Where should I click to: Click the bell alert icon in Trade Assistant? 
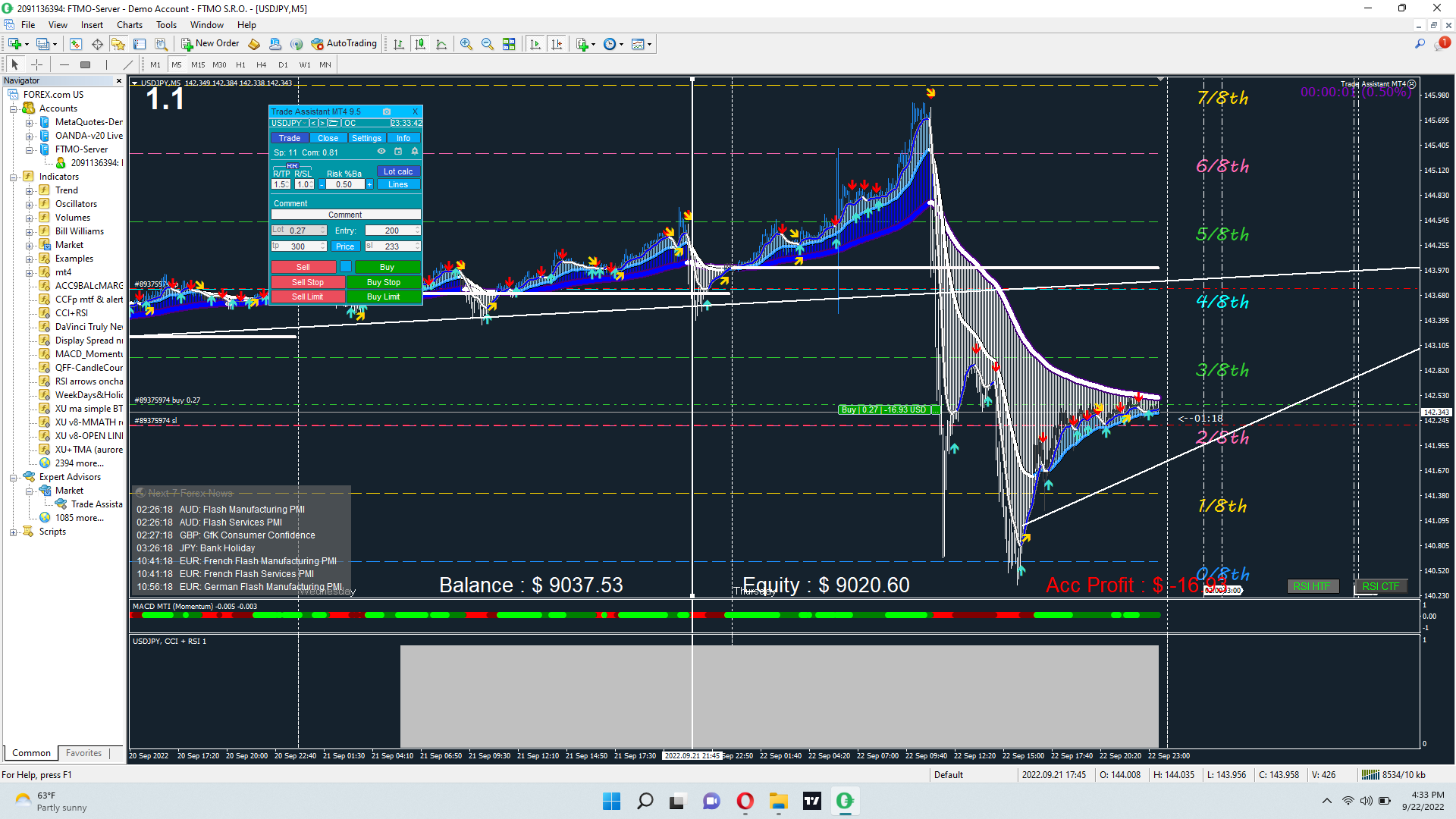(x=415, y=152)
